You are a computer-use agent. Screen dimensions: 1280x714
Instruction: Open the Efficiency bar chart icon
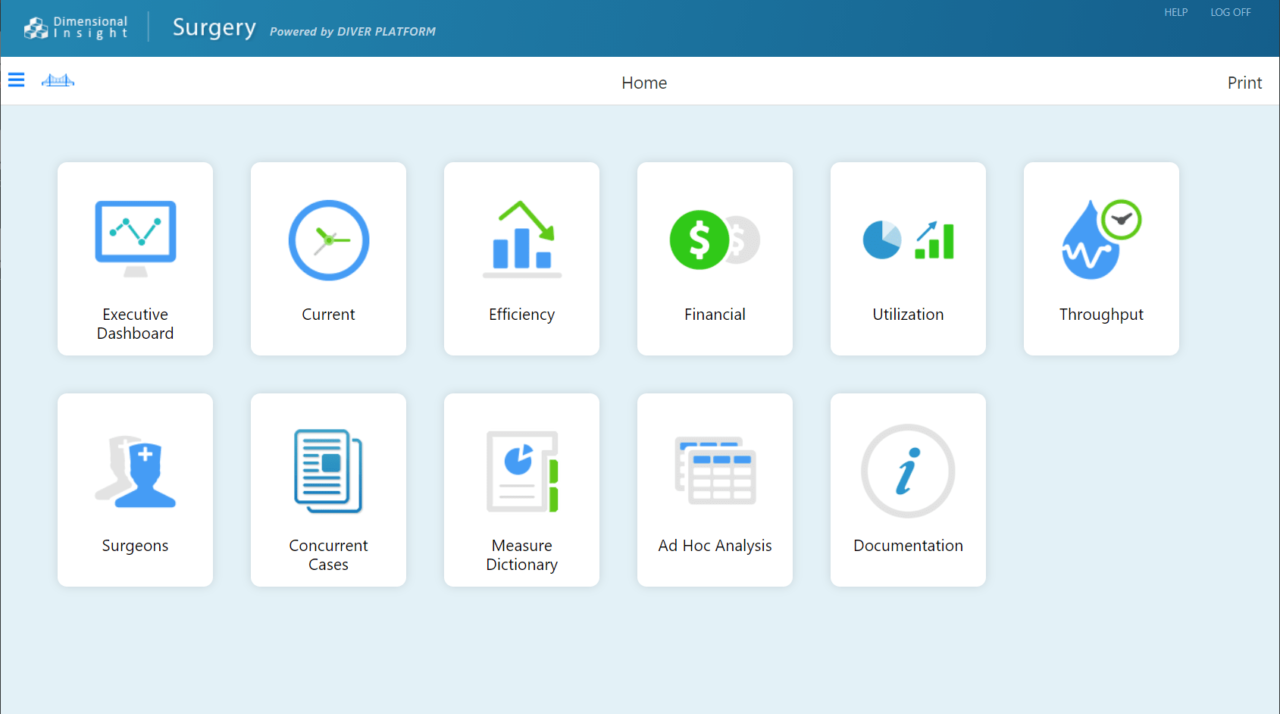pyautogui.click(x=521, y=239)
